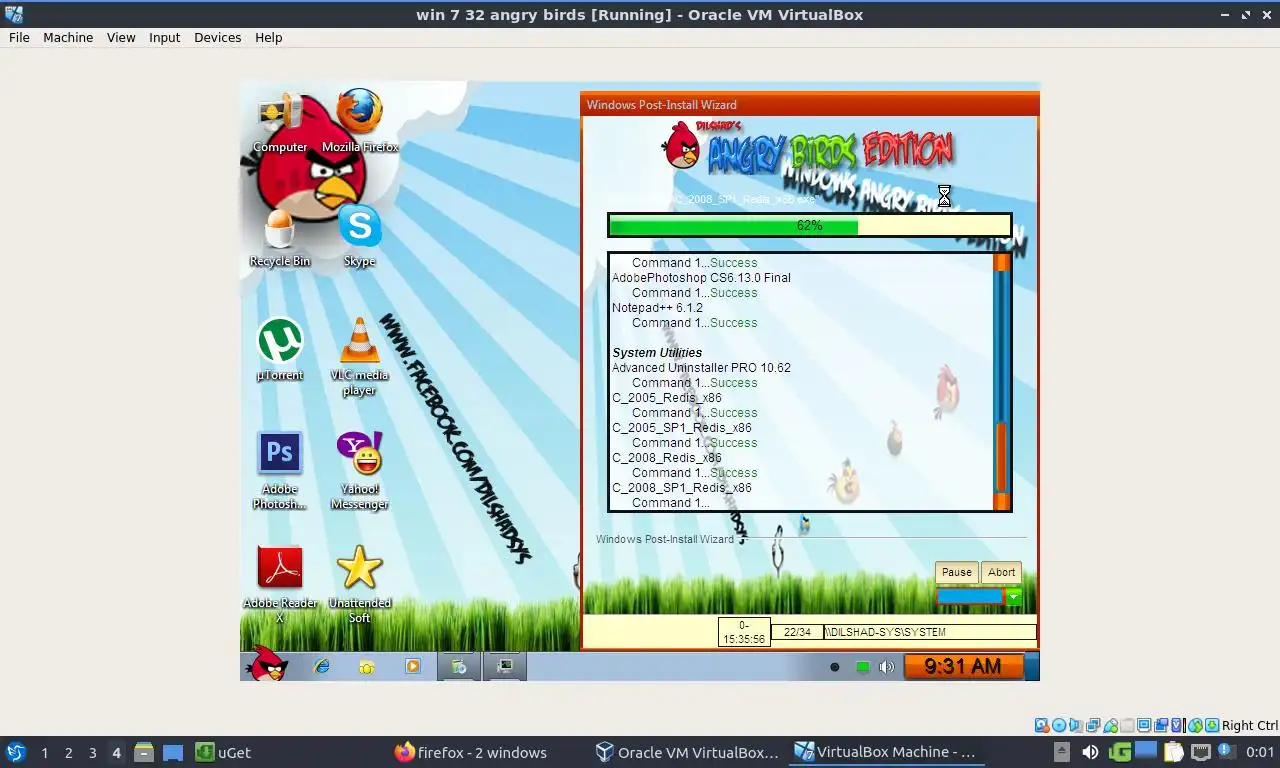Click the VirtualBox USB devices indicator
Screen dimensions: 1280x768
click(x=1110, y=725)
